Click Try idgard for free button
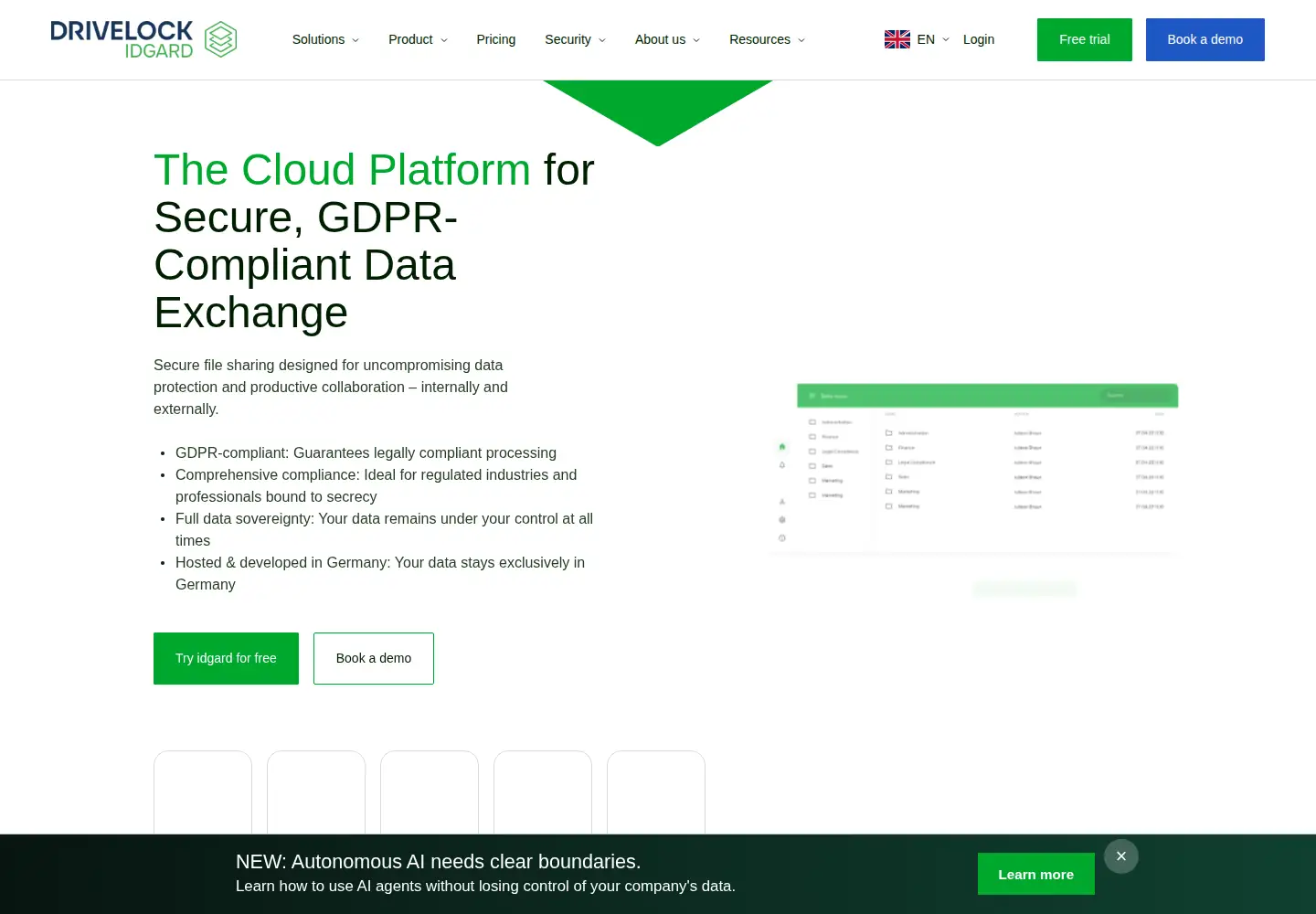 pos(226,658)
